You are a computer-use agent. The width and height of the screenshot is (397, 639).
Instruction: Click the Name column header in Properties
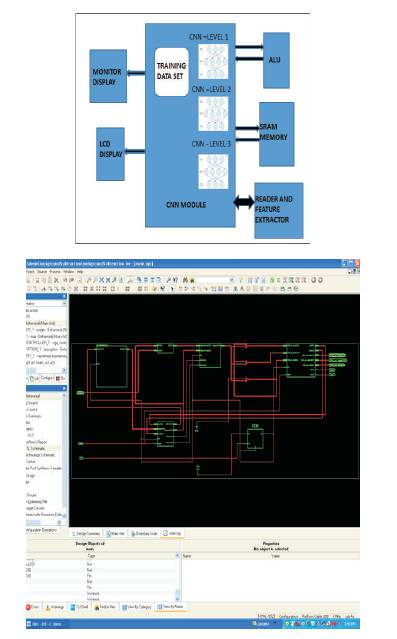pos(187,556)
